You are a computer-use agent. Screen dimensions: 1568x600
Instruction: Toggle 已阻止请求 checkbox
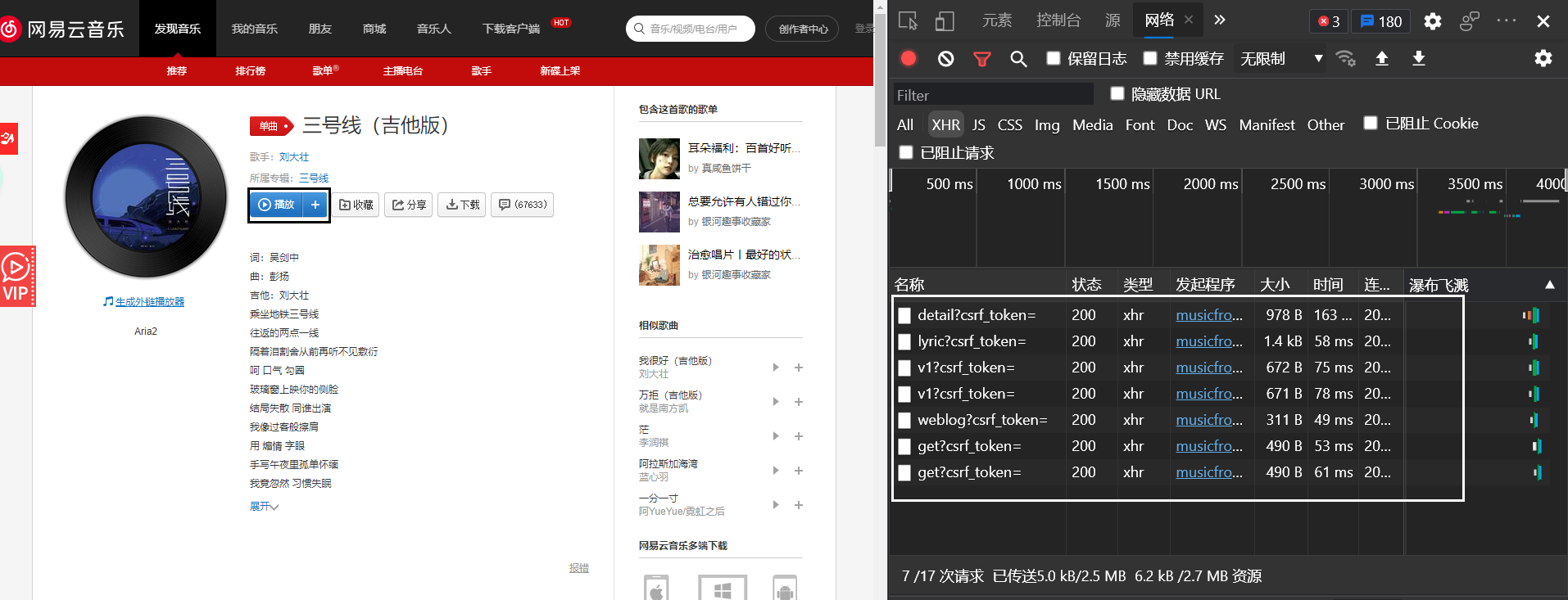click(x=905, y=152)
